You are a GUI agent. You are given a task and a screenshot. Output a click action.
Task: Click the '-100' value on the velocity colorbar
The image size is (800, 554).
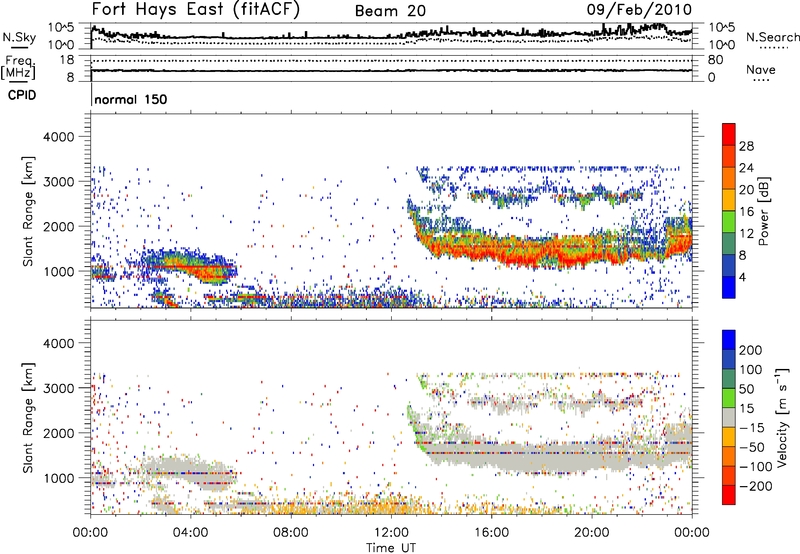755,467
